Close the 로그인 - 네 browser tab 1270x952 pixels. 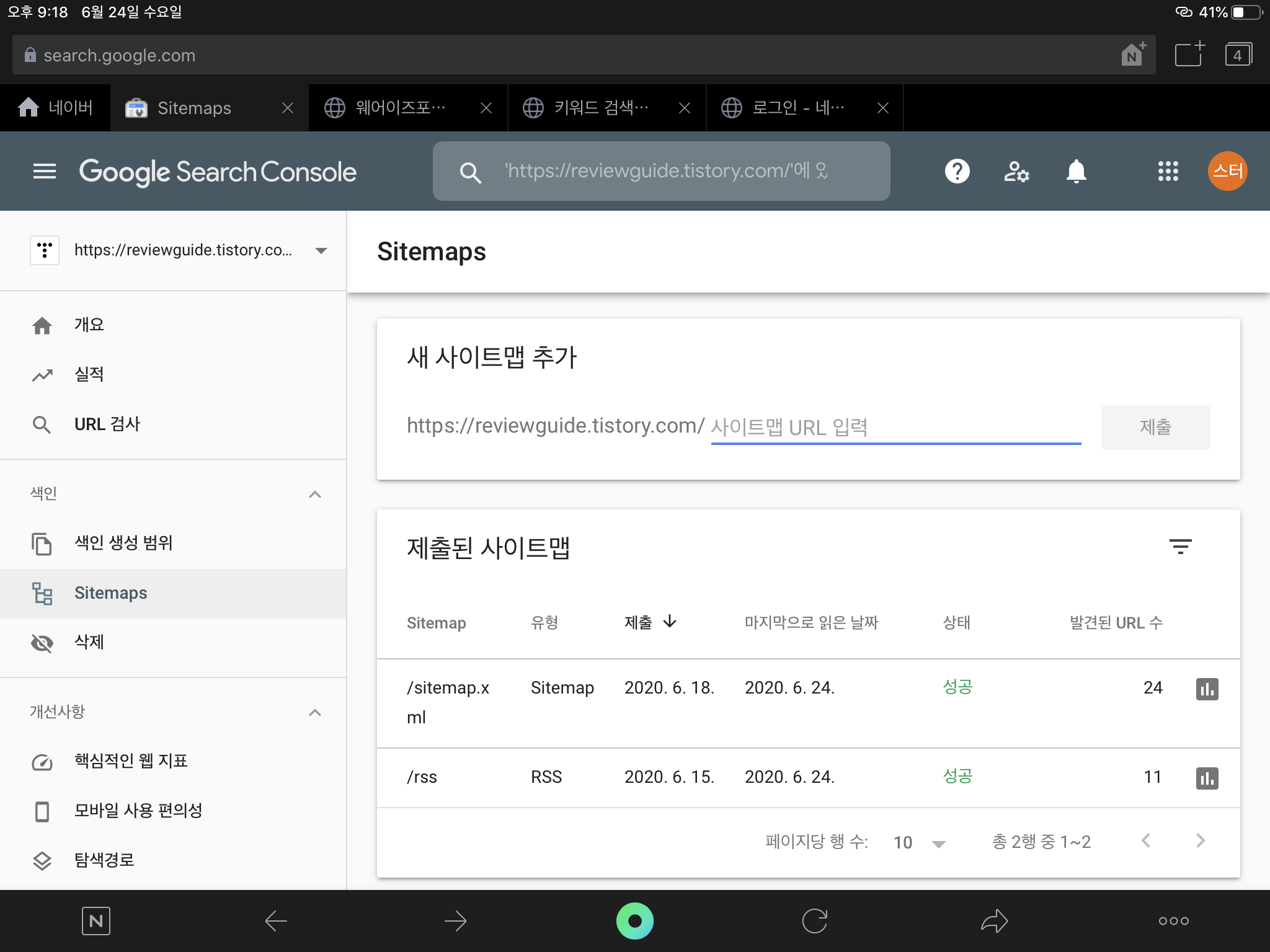tap(883, 108)
